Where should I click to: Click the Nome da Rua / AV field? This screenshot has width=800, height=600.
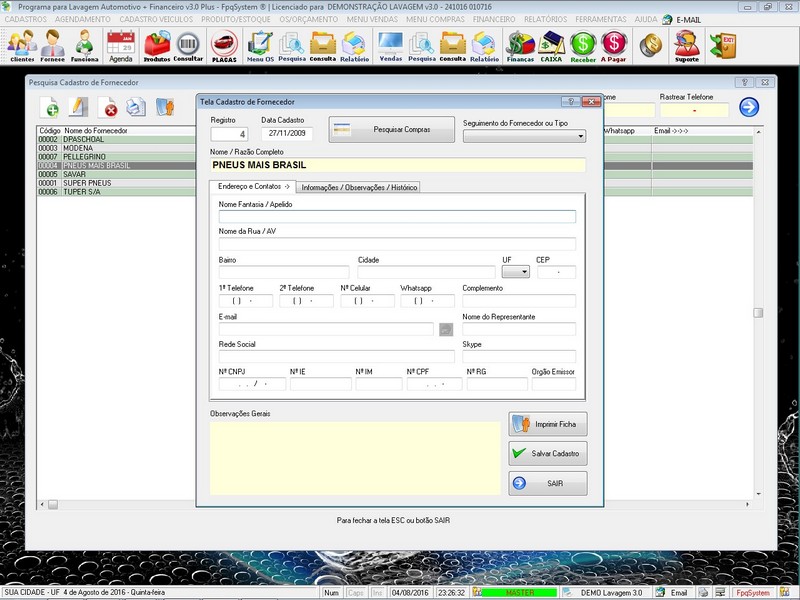click(397, 243)
